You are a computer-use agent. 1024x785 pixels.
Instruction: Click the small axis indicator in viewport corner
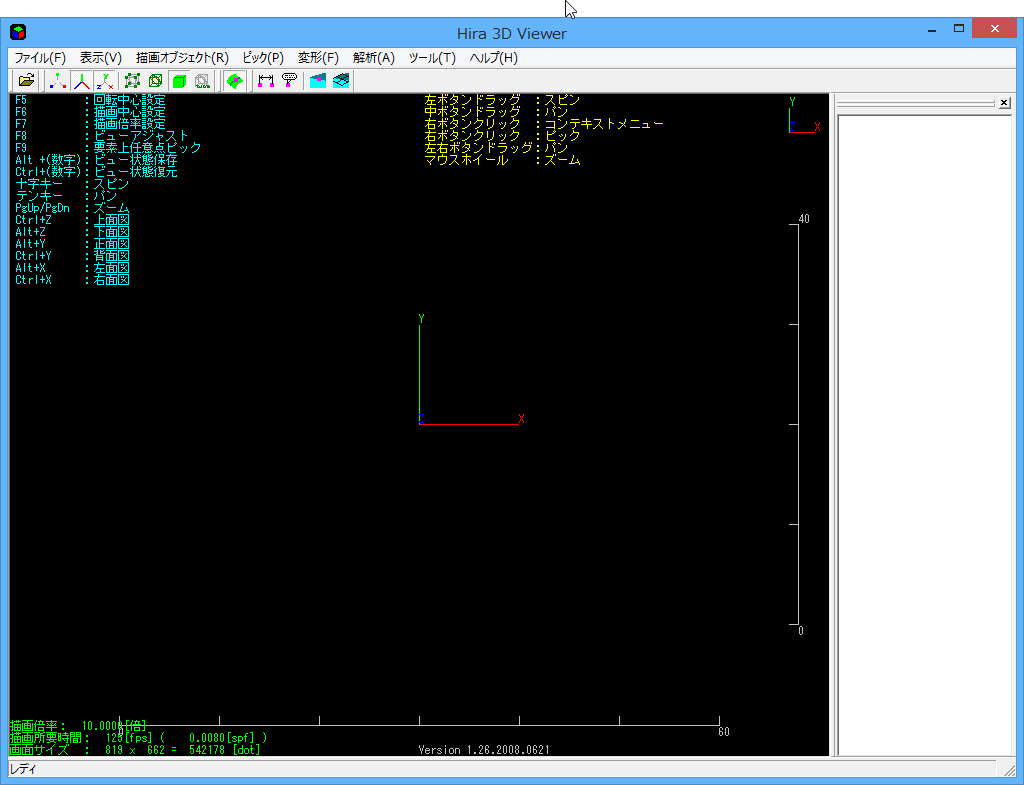[805, 116]
